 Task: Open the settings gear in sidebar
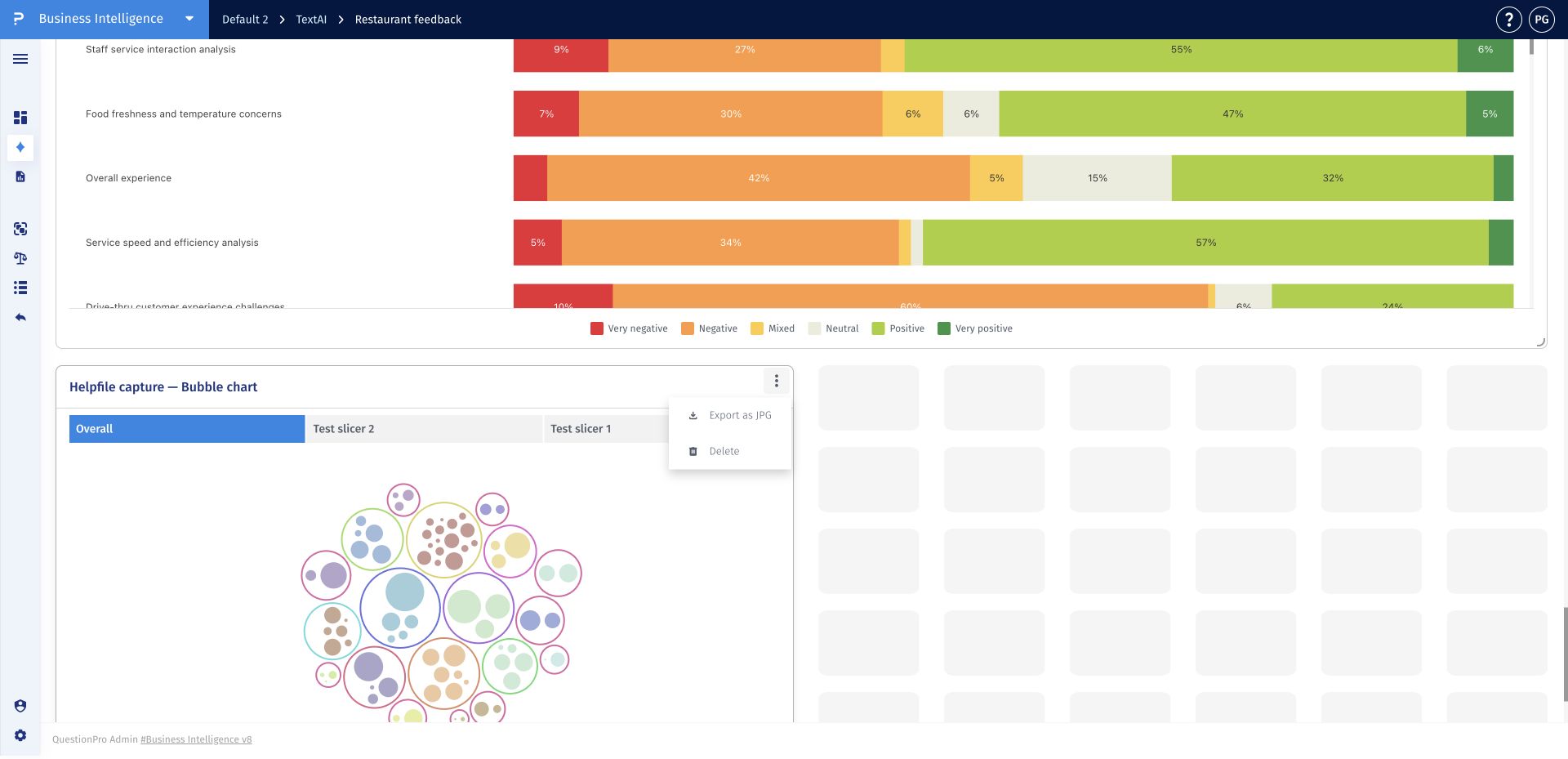coord(20,735)
